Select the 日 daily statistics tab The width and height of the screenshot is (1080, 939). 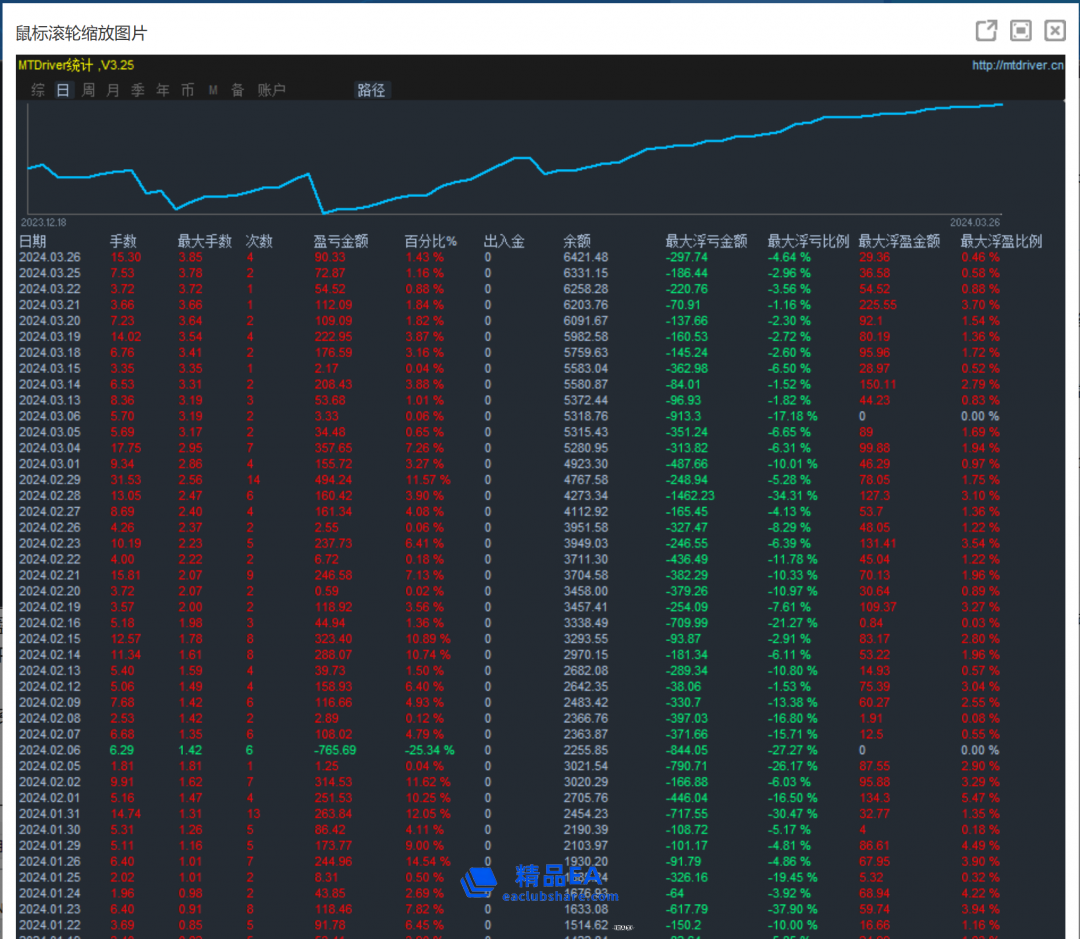(63, 90)
